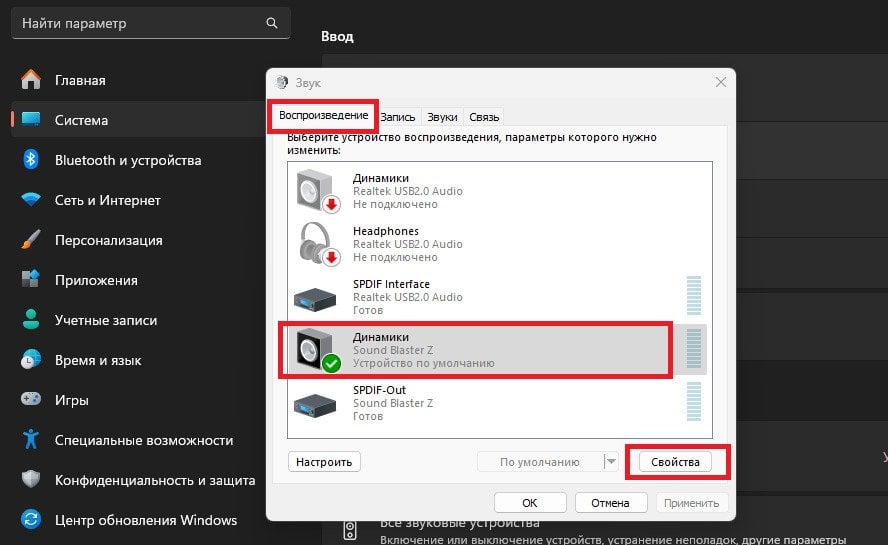Image resolution: width=888 pixels, height=545 pixels.
Task: Click the SPDIF Interface level meter
Action: 694,295
